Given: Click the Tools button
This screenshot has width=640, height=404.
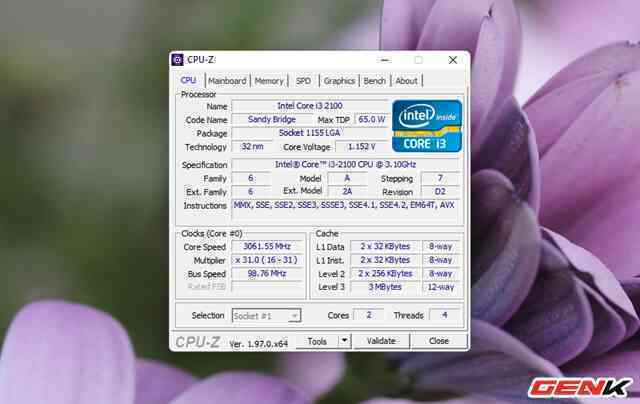Looking at the screenshot, I should pos(317,341).
